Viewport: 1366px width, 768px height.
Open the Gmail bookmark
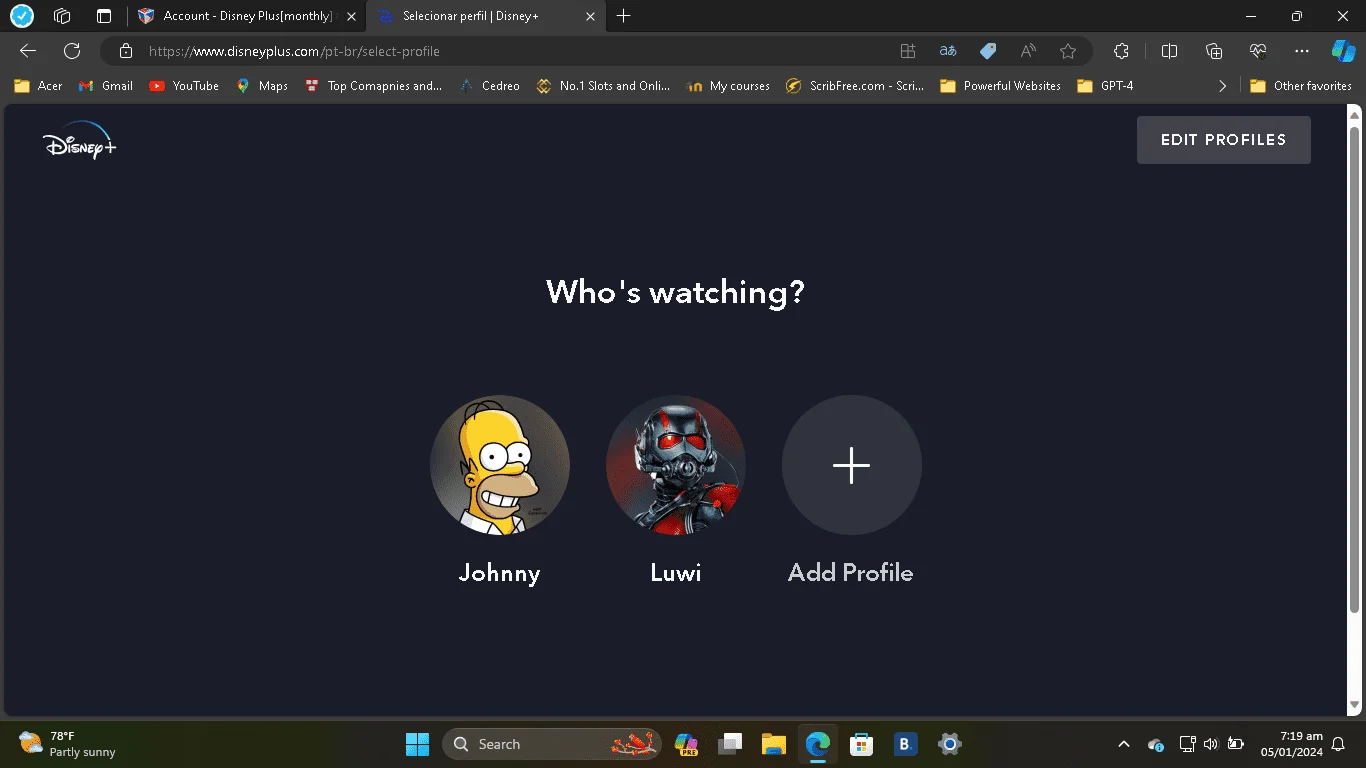(106, 86)
